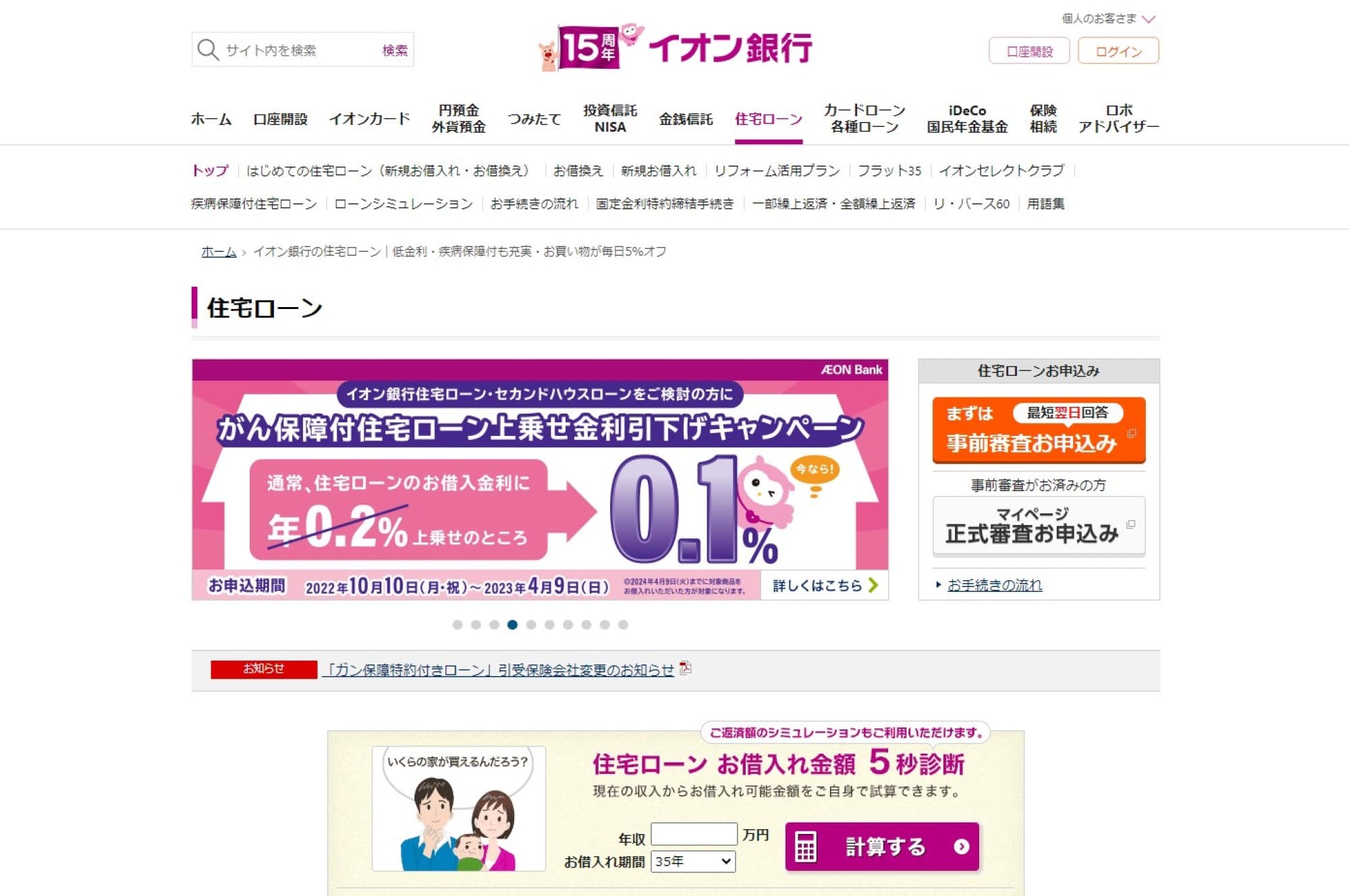Click the 計算する button

(x=882, y=847)
